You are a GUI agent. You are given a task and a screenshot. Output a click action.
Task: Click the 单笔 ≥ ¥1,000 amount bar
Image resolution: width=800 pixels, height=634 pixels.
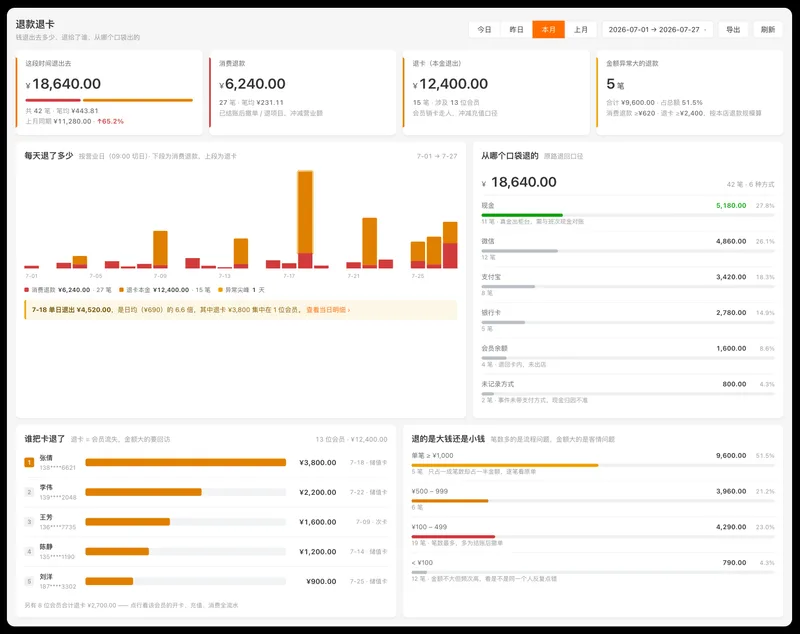(505, 465)
